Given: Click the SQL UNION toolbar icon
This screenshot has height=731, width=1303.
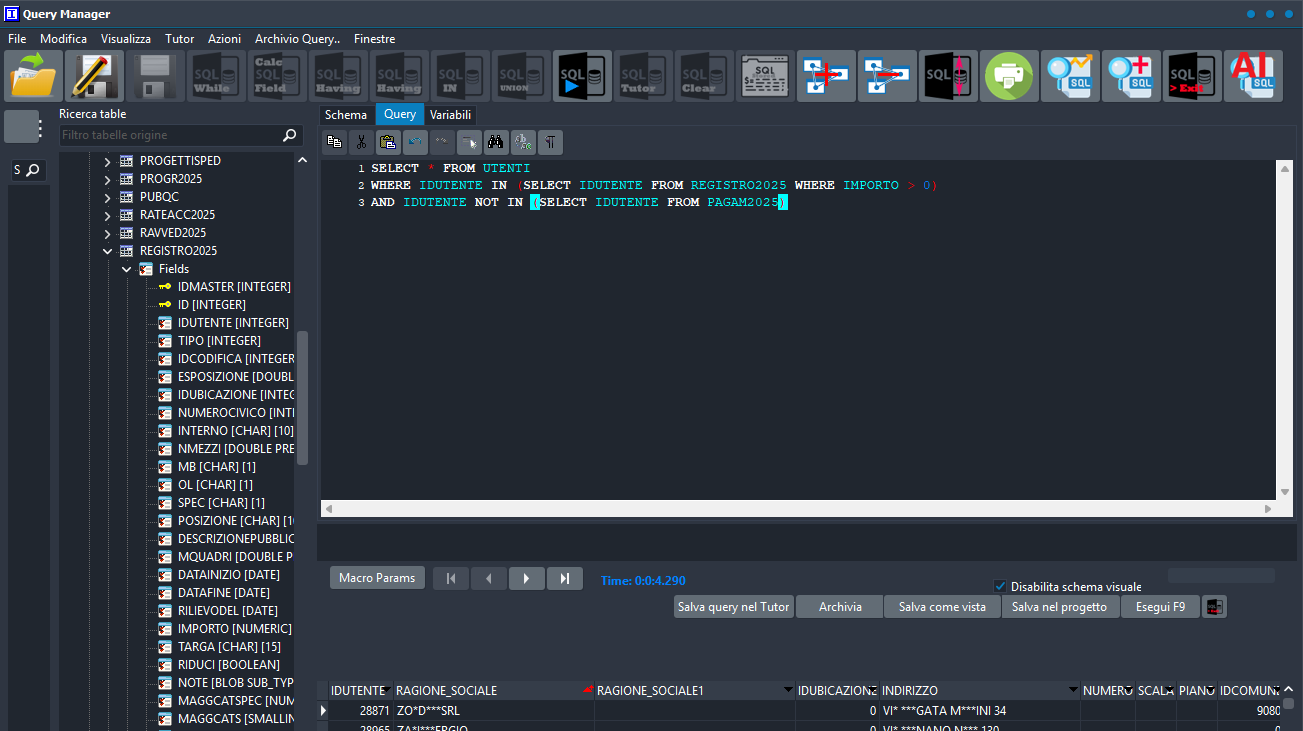Looking at the screenshot, I should tap(521, 76).
